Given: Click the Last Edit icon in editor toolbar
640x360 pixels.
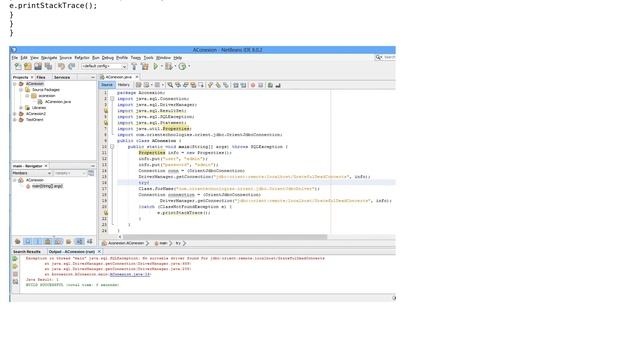Looking at the screenshot, I should pyautogui.click(x=138, y=85).
